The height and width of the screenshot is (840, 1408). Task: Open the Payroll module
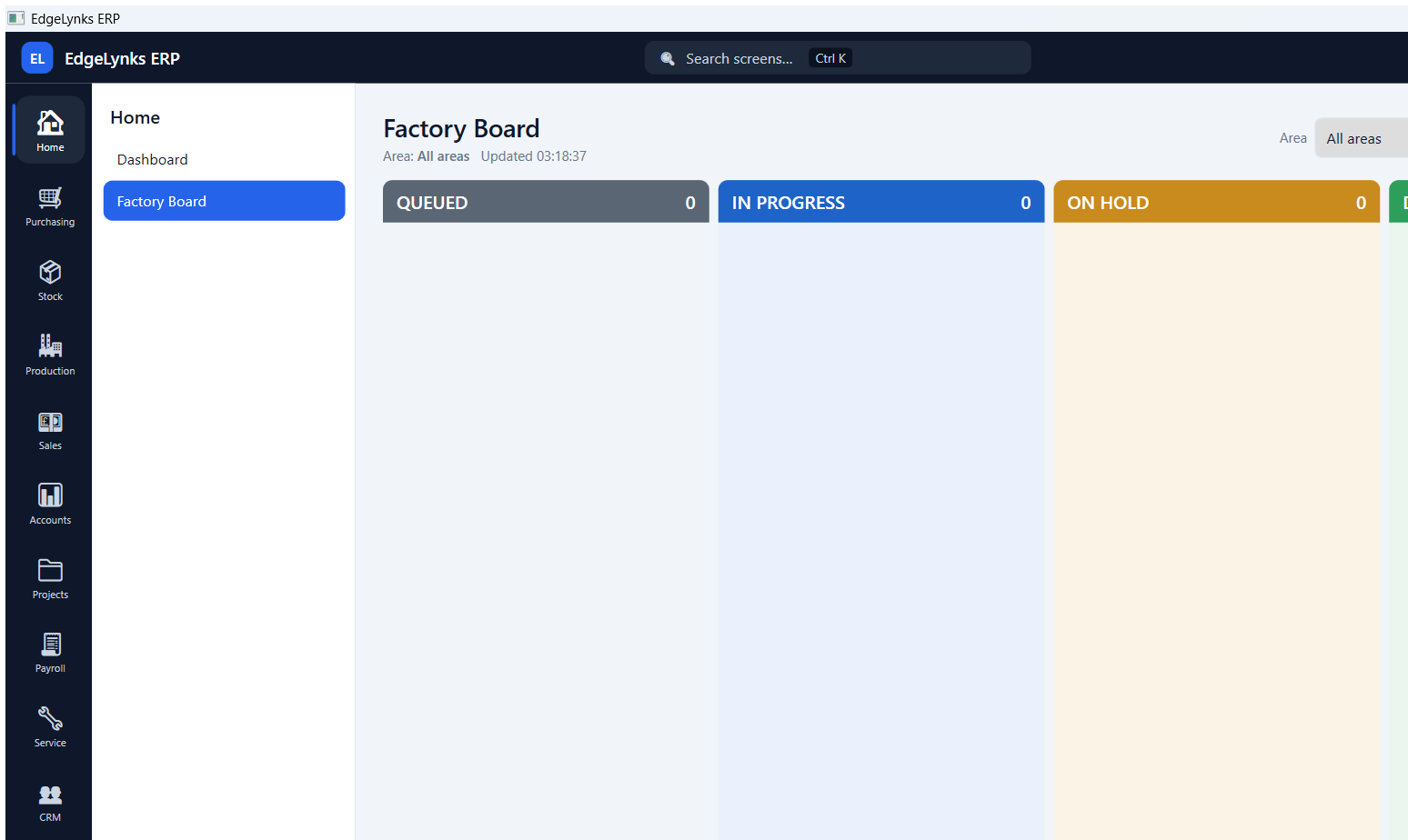point(50,652)
